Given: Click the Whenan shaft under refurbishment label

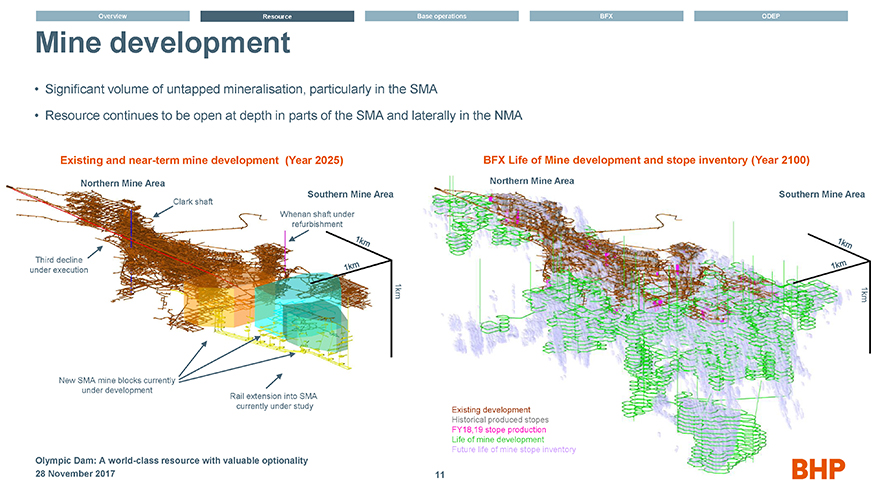Looking at the screenshot, I should pos(317,219).
